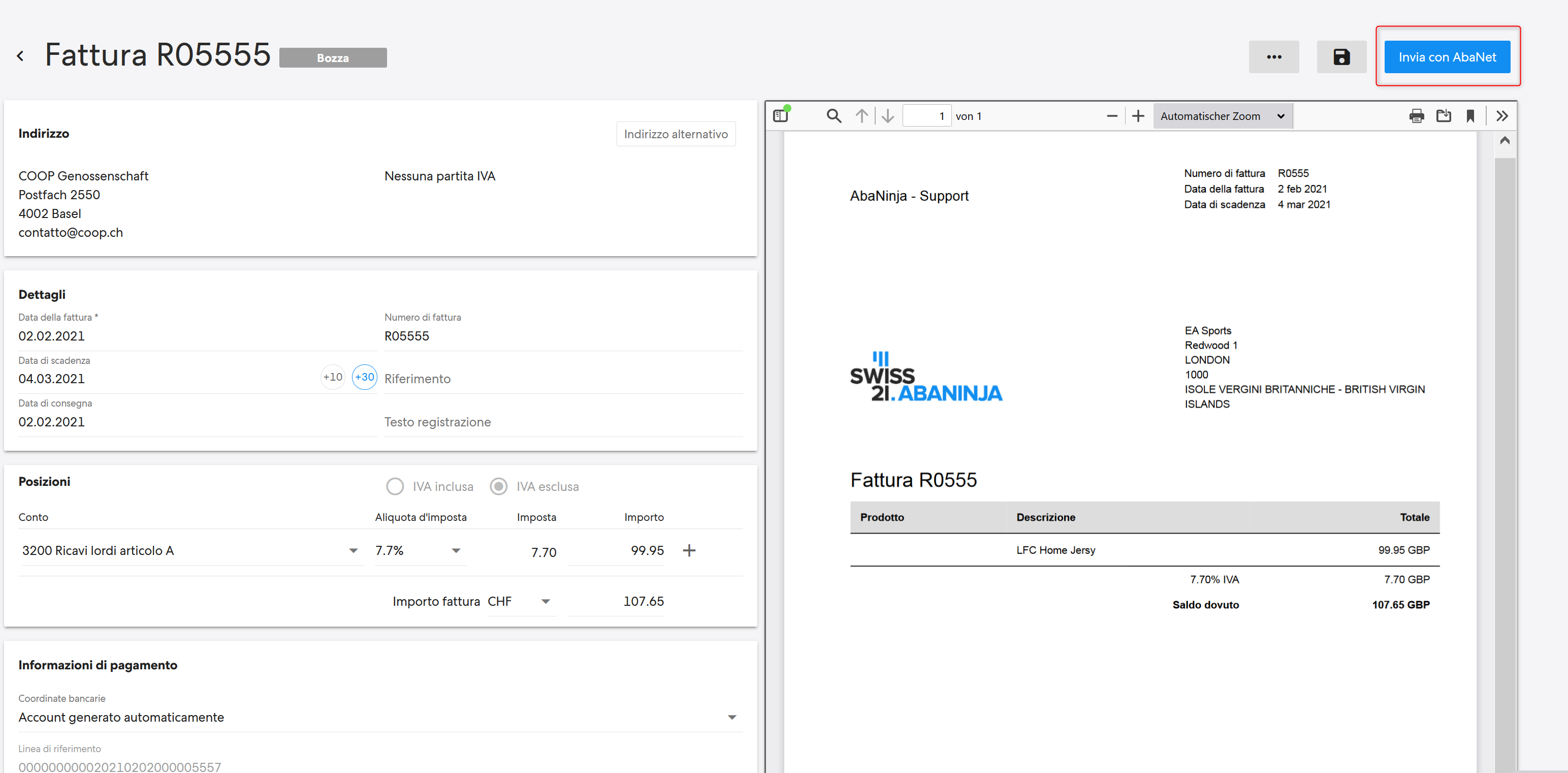Go back using the left arrow icon
The image size is (1568, 773).
pyautogui.click(x=20, y=56)
